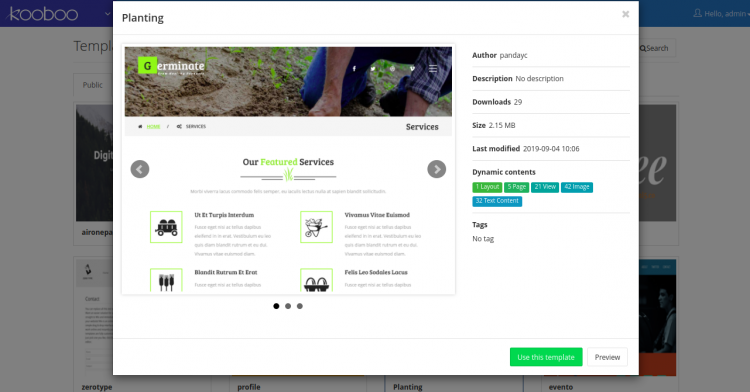Click the hamburger menu icon in preview
The image size is (750, 392).
click(433, 68)
